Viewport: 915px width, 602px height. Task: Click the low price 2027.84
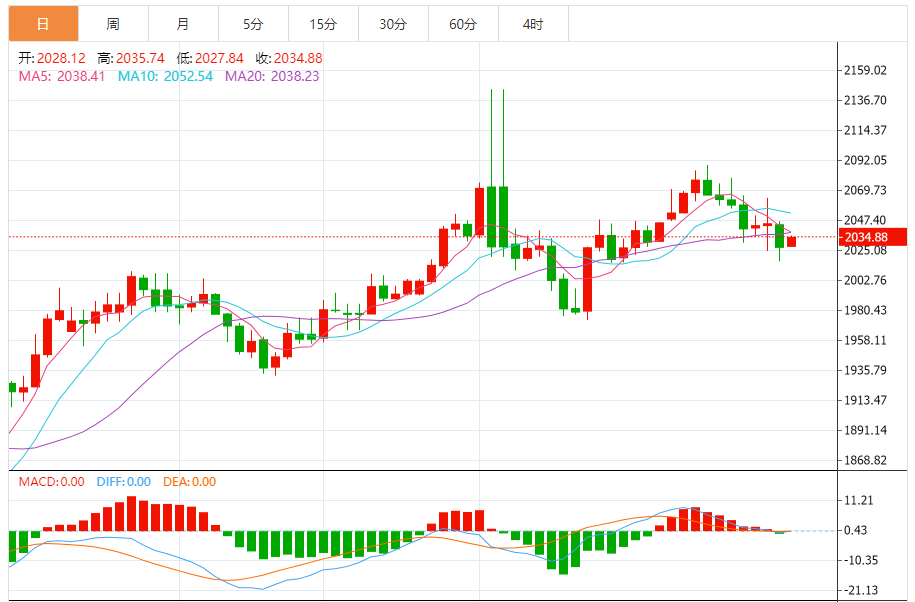219,58
